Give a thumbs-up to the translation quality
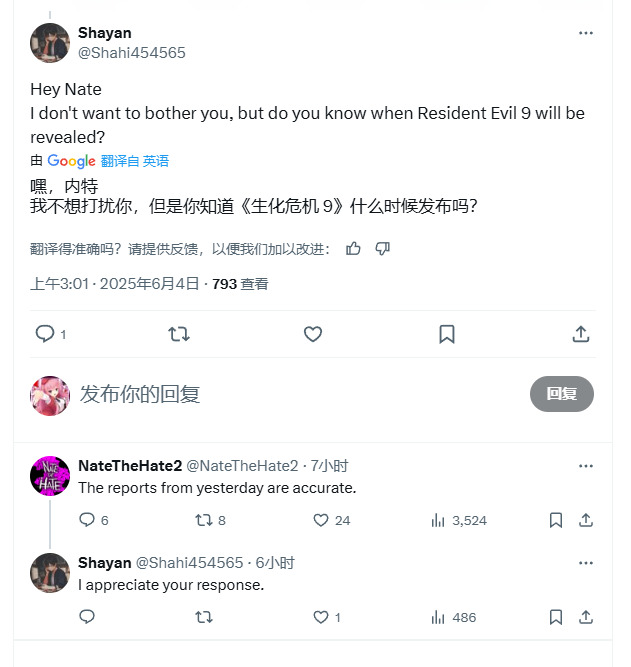 (353, 248)
